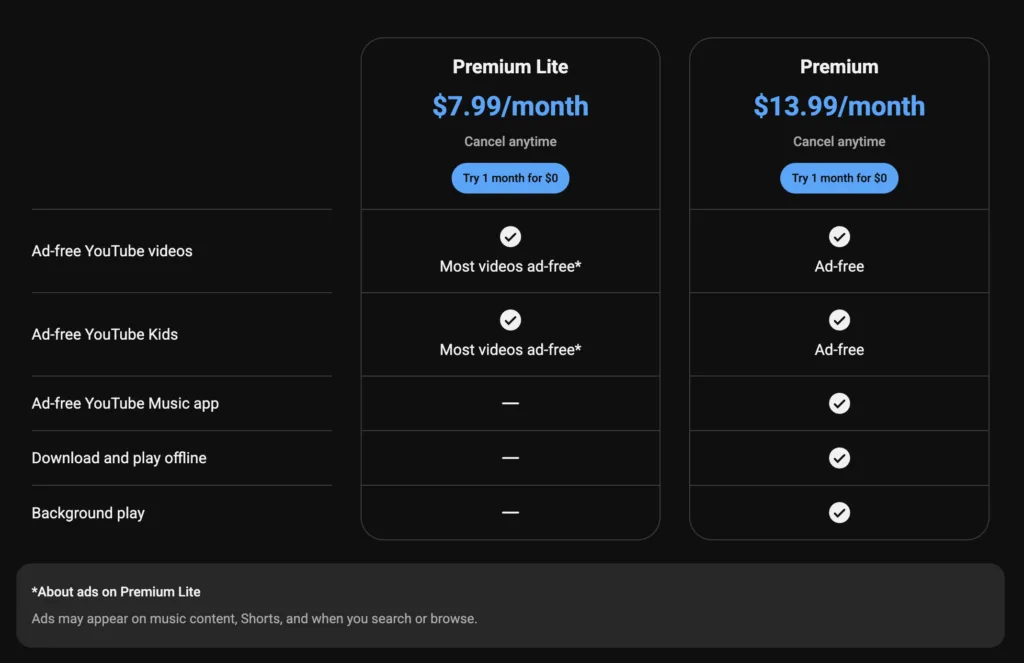1024x663 pixels.
Task: Click Cancel anytime under Premium Lite
Action: coord(510,142)
